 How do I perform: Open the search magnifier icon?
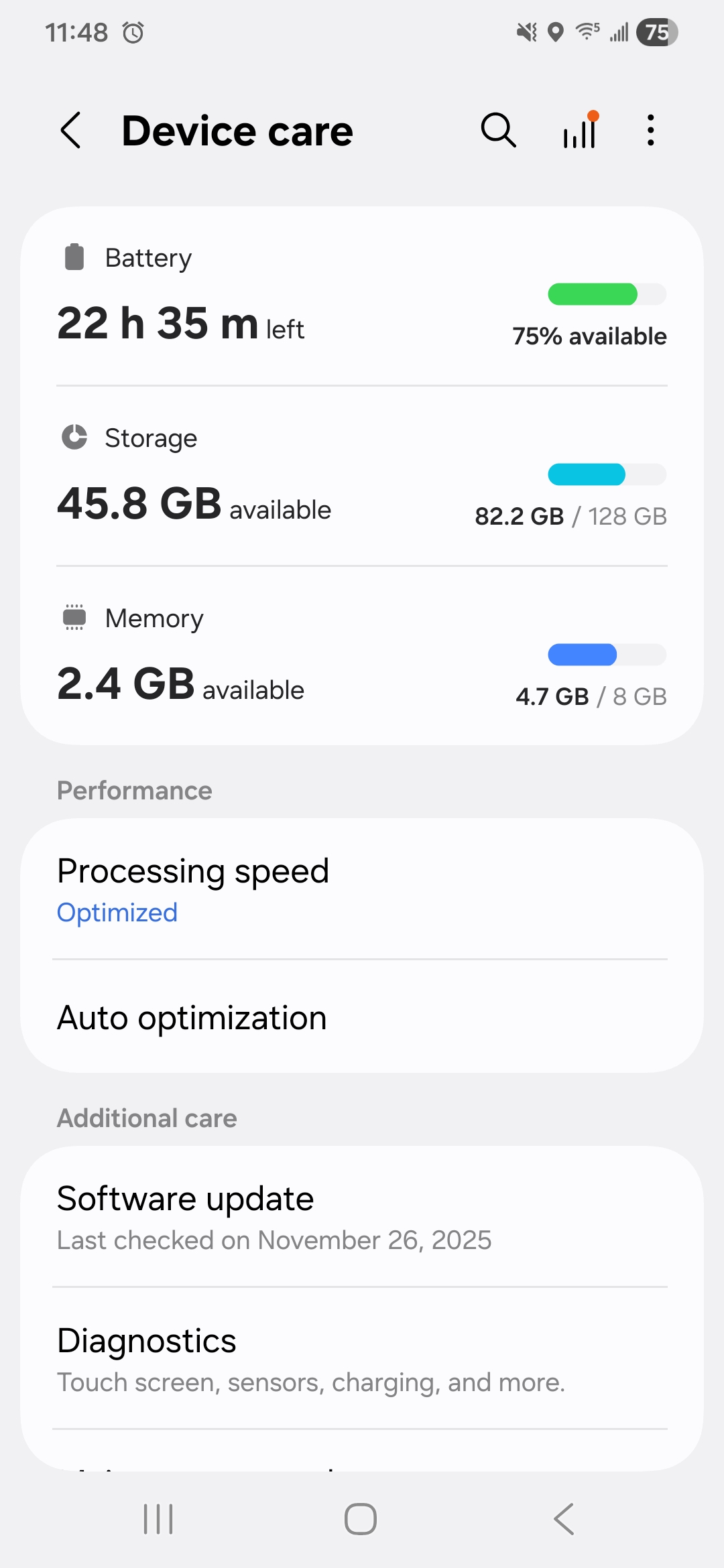[498, 130]
